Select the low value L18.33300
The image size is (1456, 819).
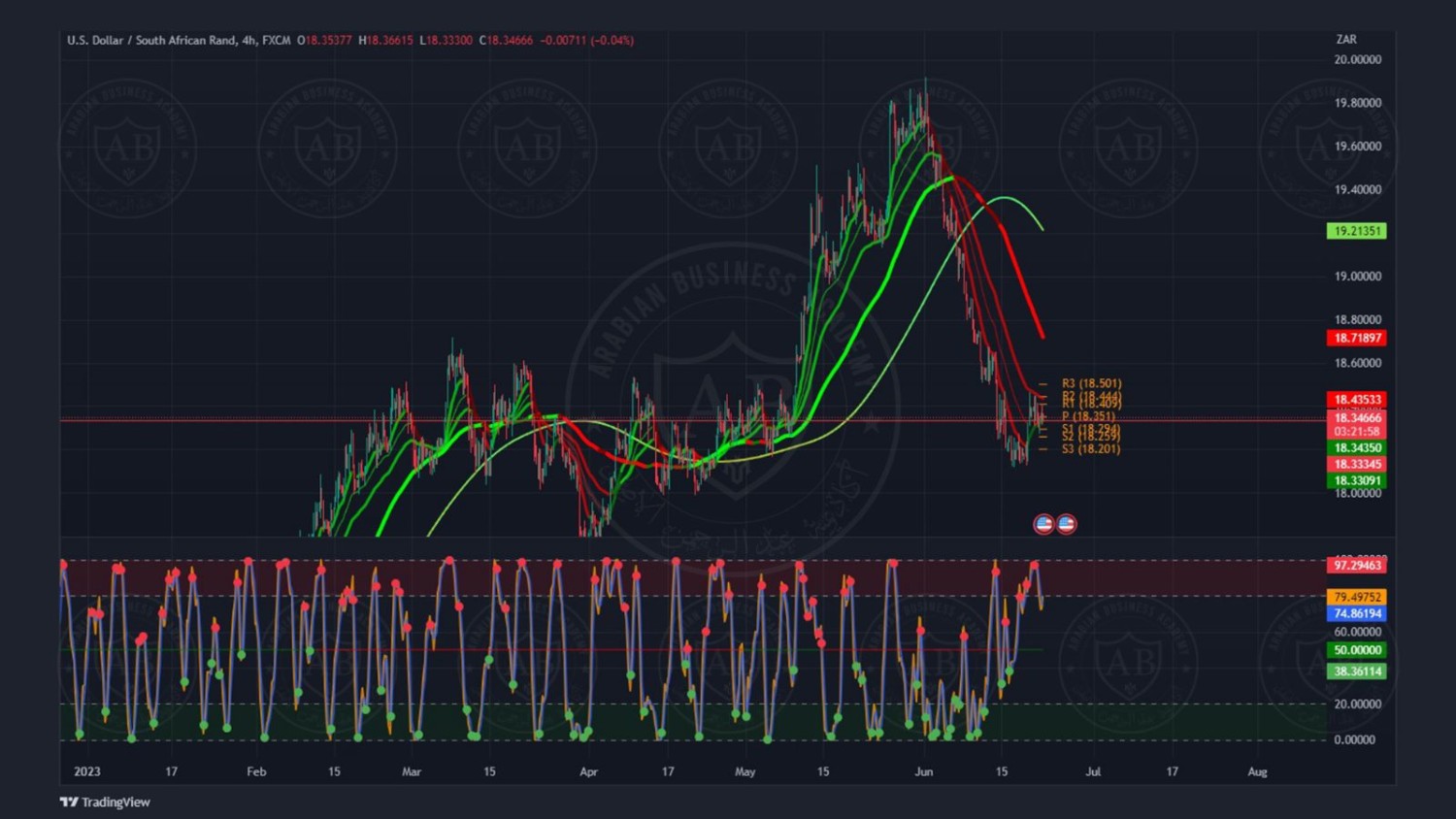click(x=446, y=41)
